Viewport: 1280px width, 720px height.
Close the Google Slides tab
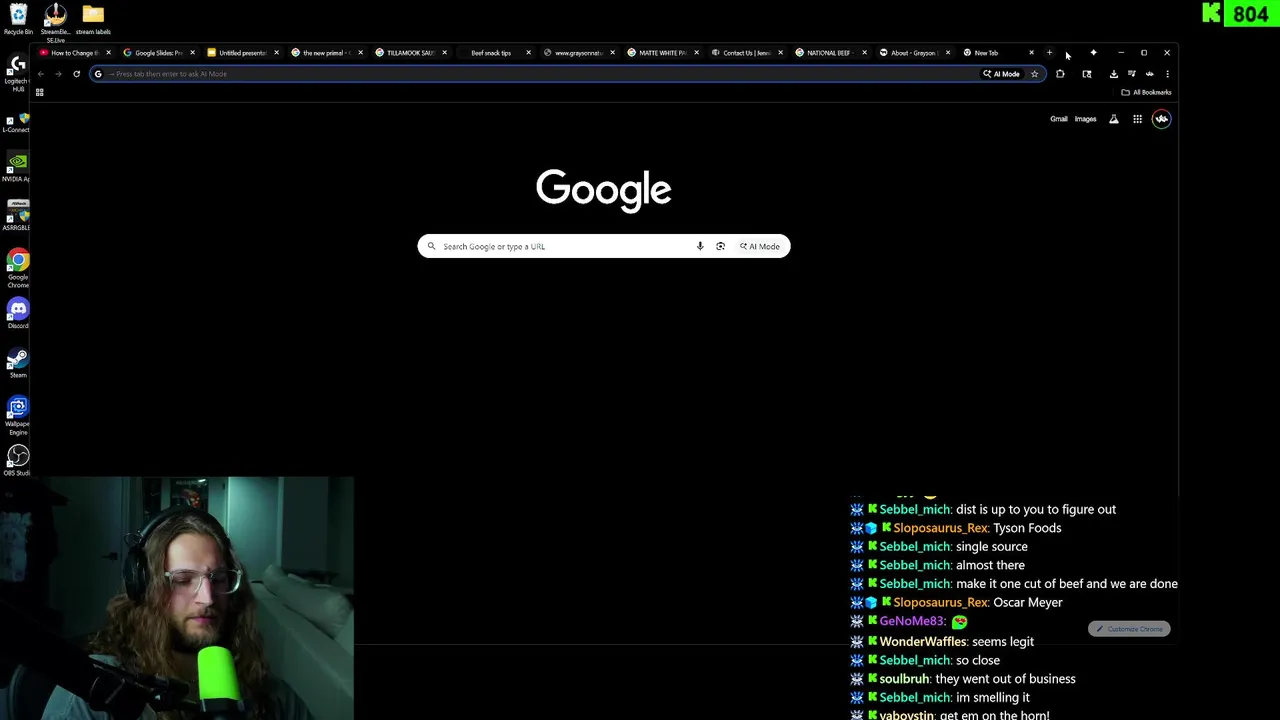[192, 53]
